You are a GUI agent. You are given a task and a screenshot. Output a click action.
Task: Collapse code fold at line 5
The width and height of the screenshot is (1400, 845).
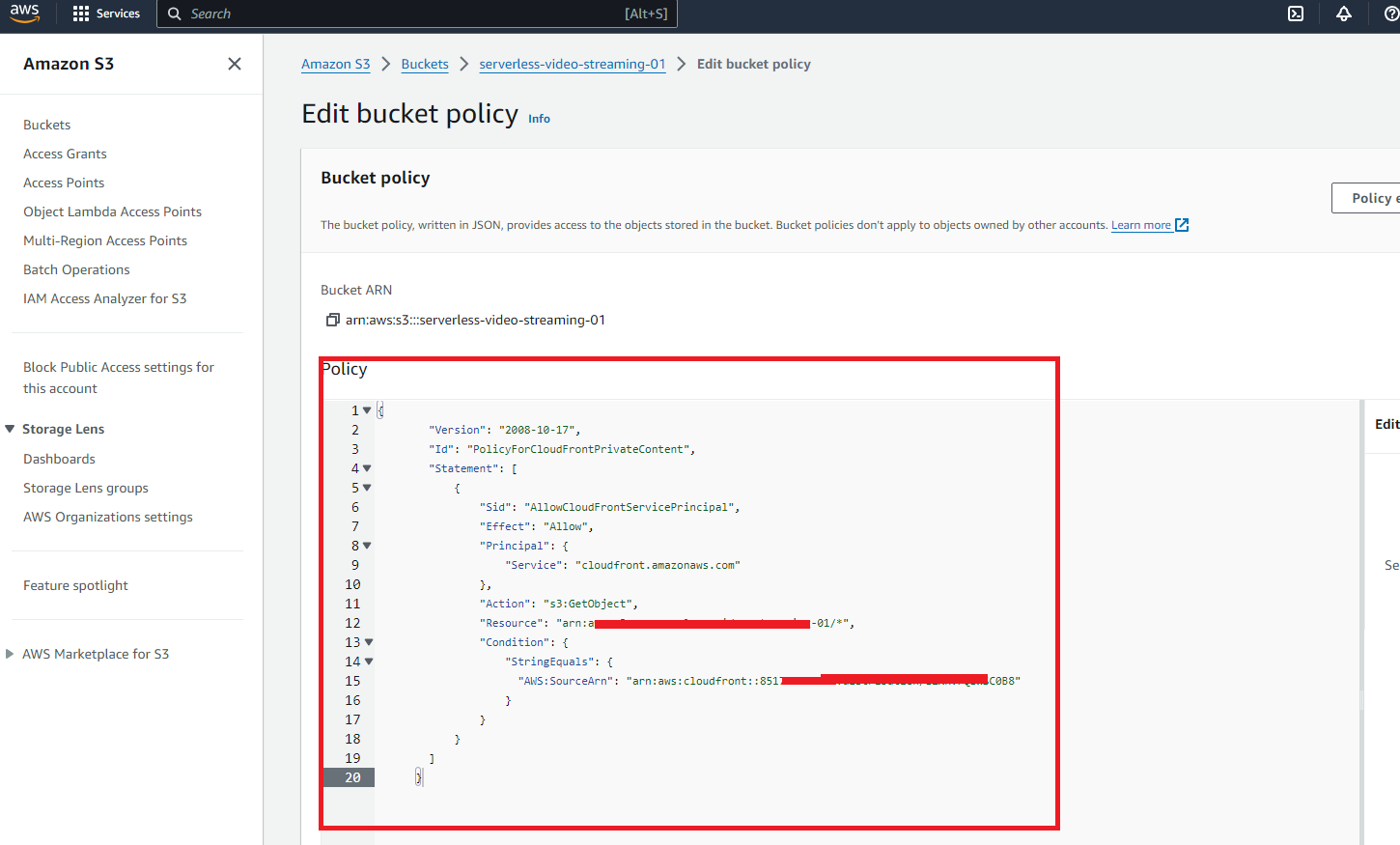pos(367,488)
